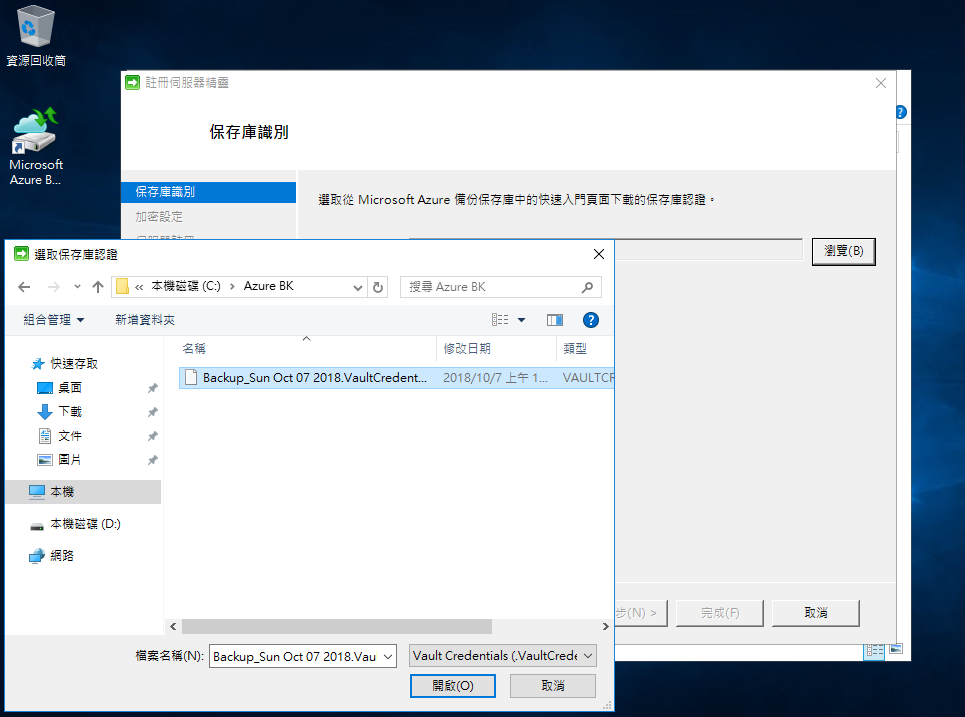This screenshot has height=717, width=965.
Task: Select 本機 in navigation pane
Action: [83, 492]
